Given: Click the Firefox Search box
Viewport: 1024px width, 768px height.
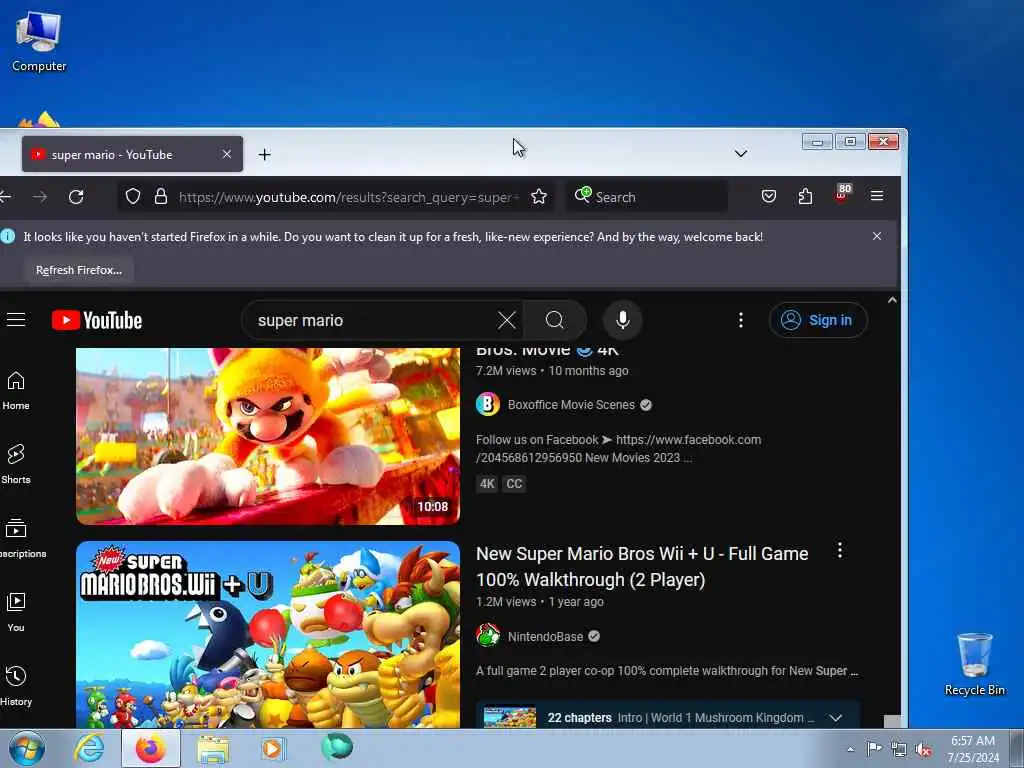Looking at the screenshot, I should coord(647,197).
